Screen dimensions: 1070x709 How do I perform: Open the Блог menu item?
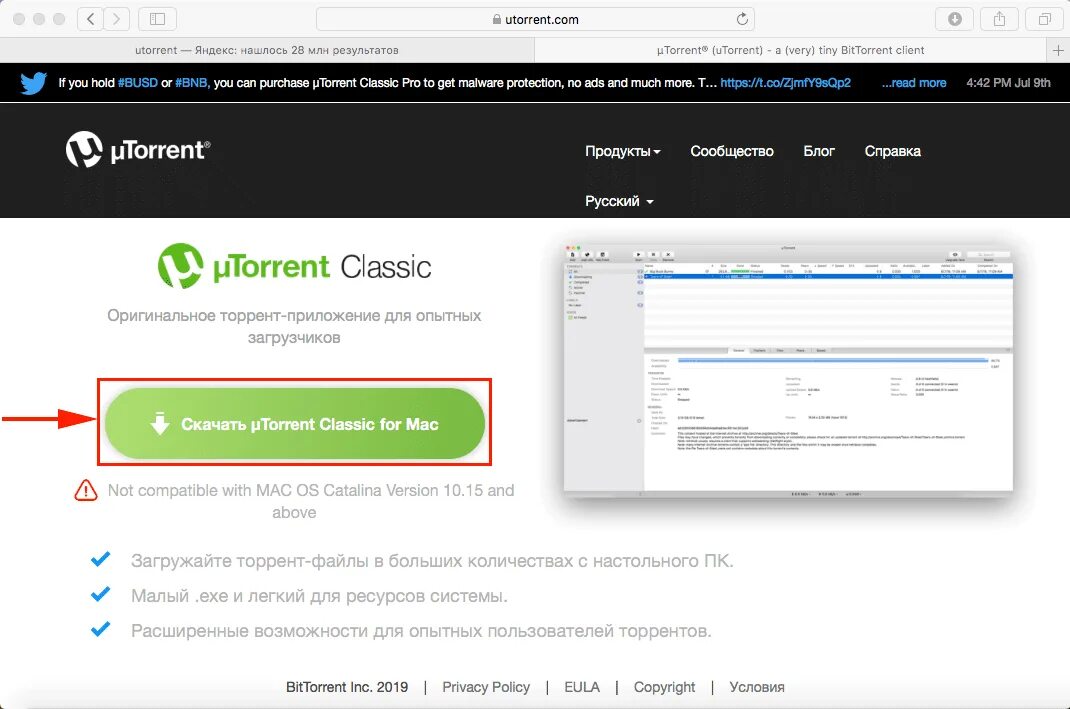tap(819, 151)
